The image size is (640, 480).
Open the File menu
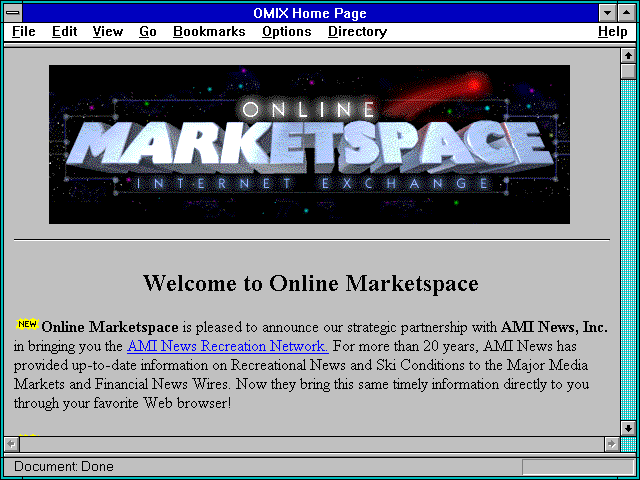point(24,32)
